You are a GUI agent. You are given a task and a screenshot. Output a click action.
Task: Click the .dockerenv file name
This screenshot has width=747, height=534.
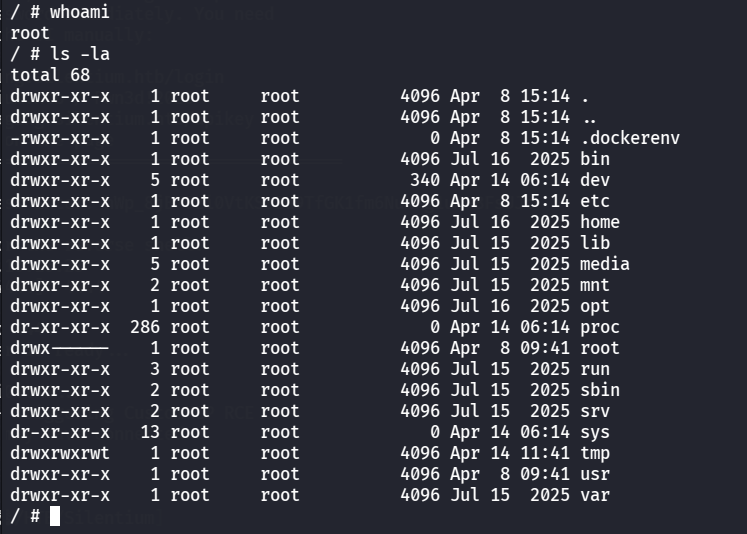point(629,138)
